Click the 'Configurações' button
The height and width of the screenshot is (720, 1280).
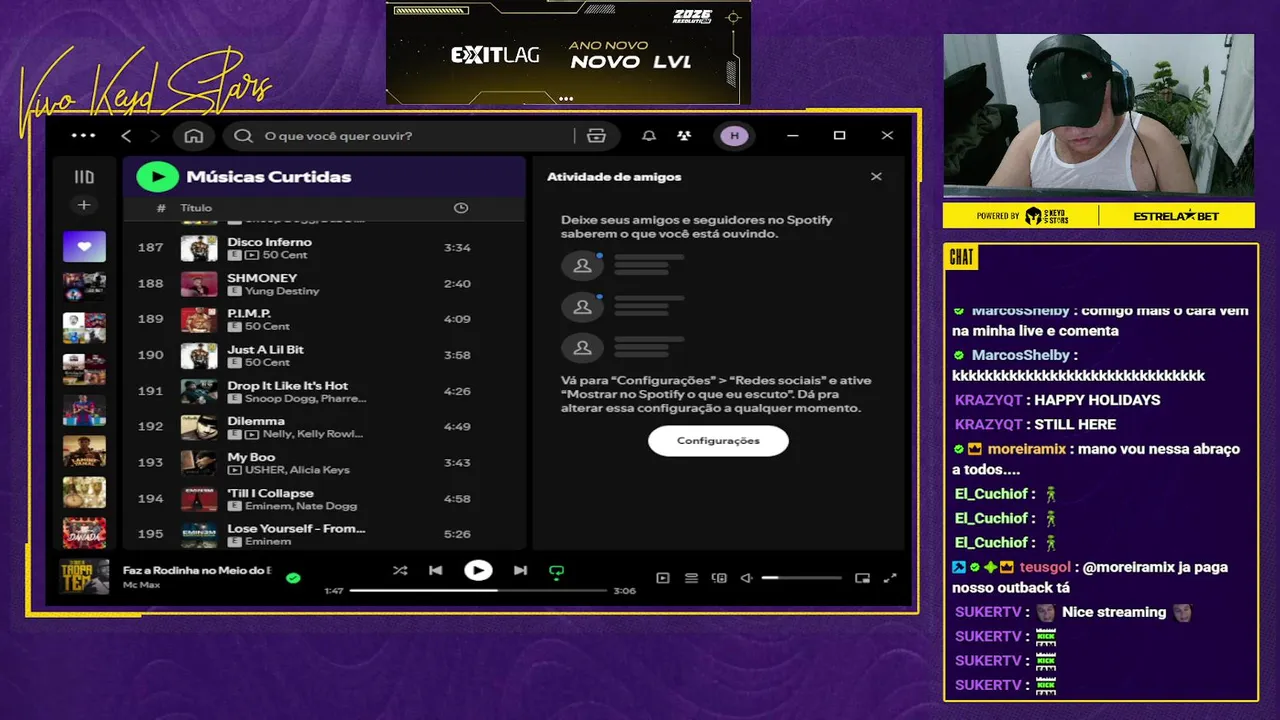tap(718, 441)
